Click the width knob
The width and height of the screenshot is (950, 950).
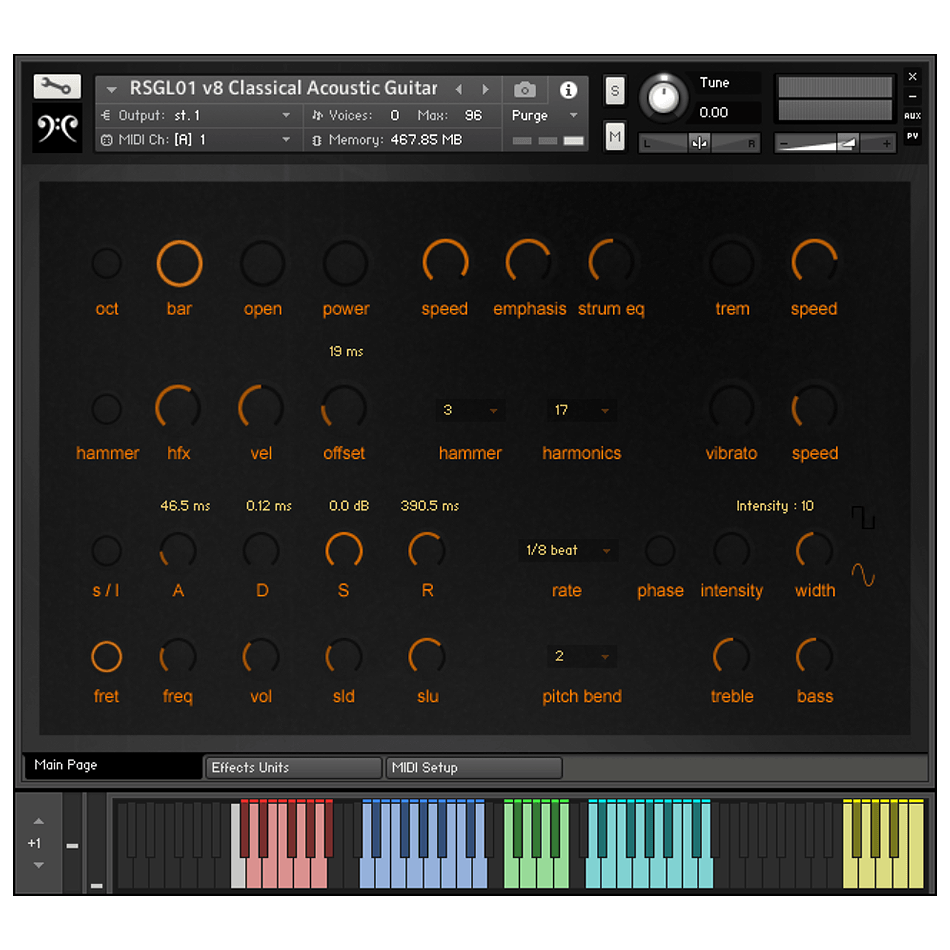point(814,551)
